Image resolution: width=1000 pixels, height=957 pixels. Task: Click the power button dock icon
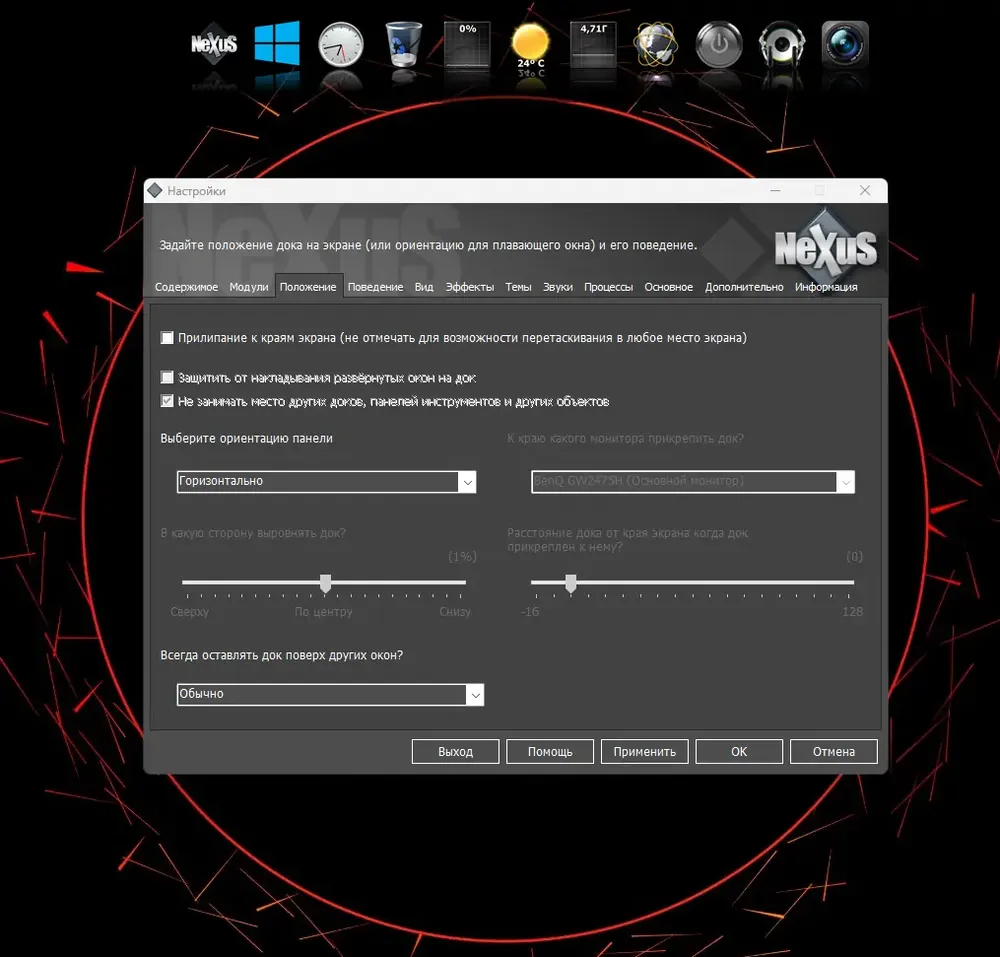pyautogui.click(x=719, y=44)
